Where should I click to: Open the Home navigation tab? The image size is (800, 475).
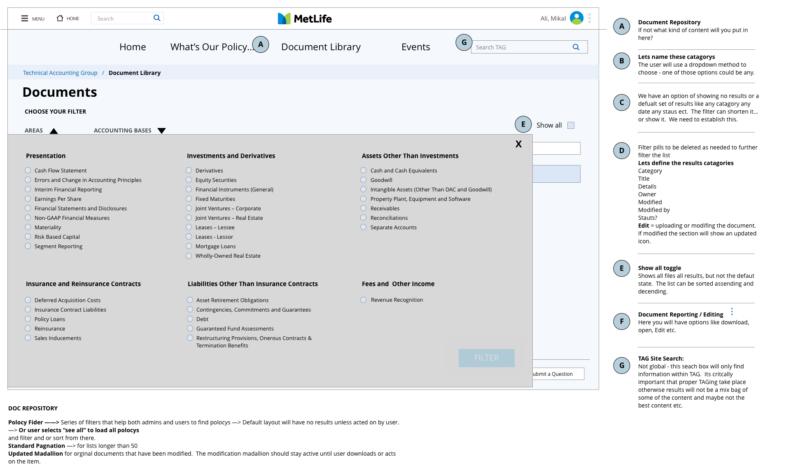coord(133,47)
